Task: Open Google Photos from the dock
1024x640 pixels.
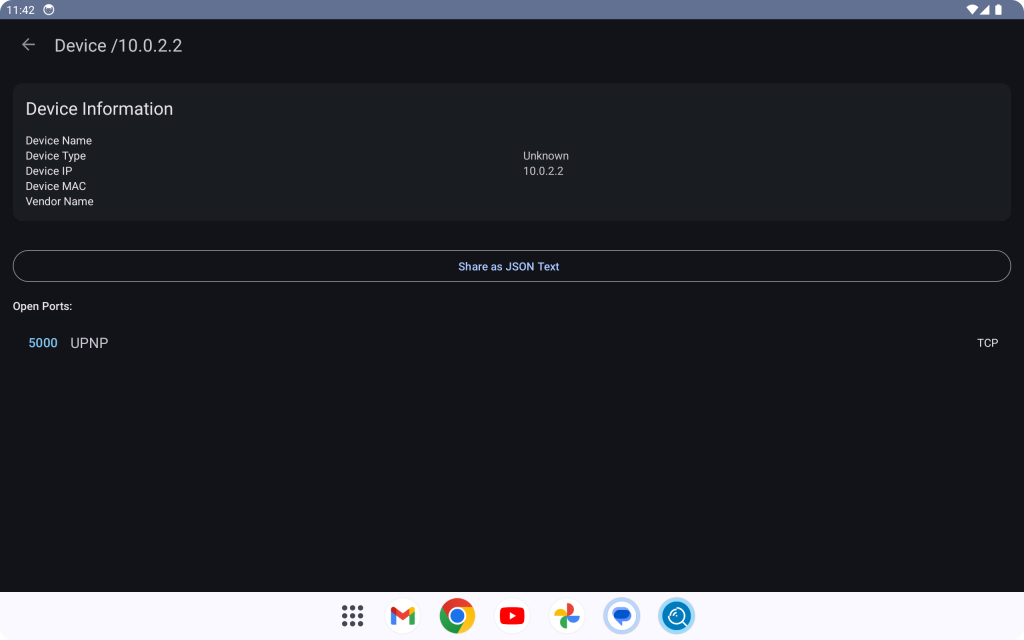Action: tap(567, 615)
